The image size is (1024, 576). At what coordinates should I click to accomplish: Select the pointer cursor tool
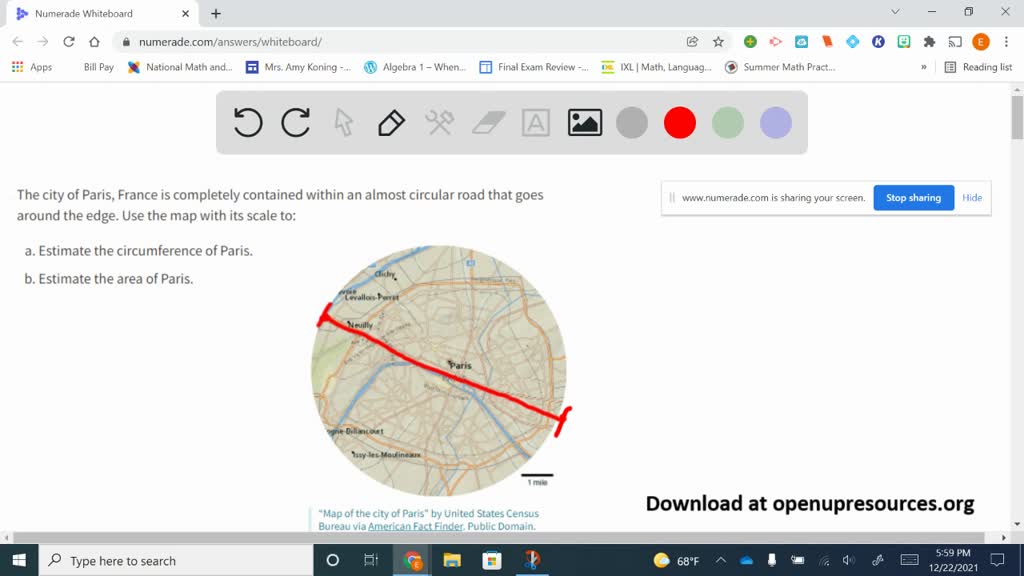point(344,122)
